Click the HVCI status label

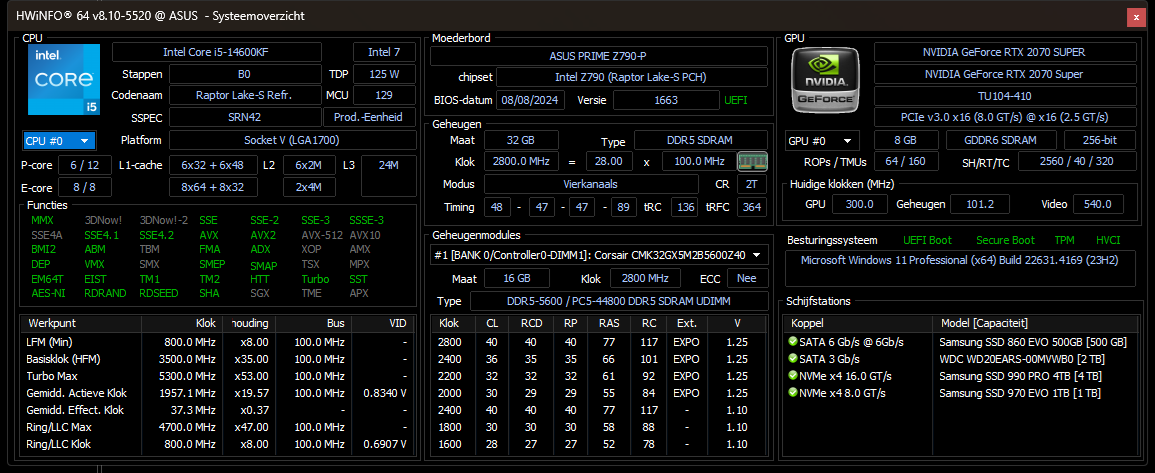(1108, 240)
